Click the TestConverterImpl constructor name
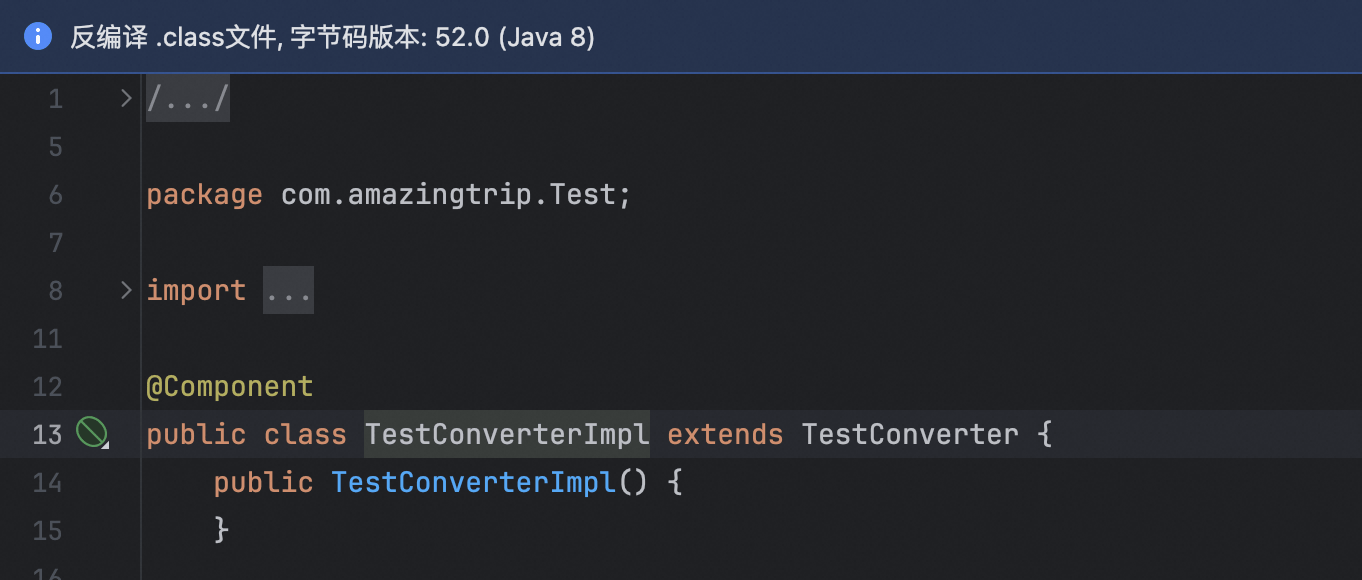The image size is (1362, 580). [474, 482]
